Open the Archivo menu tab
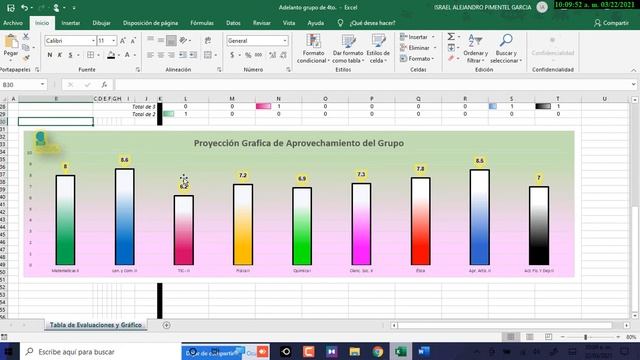Viewport: 640px width, 360px height. click(13, 23)
